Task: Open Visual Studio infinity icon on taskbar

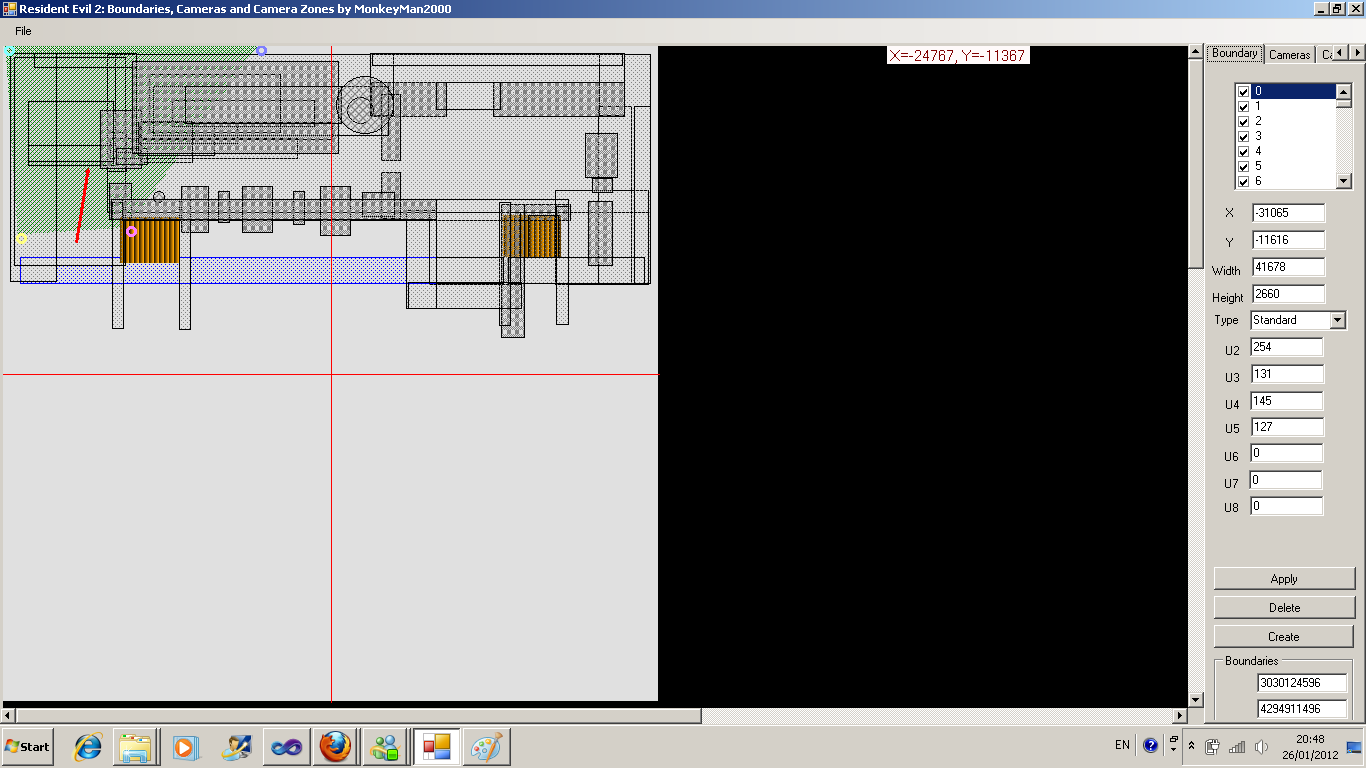Action: pos(286,747)
